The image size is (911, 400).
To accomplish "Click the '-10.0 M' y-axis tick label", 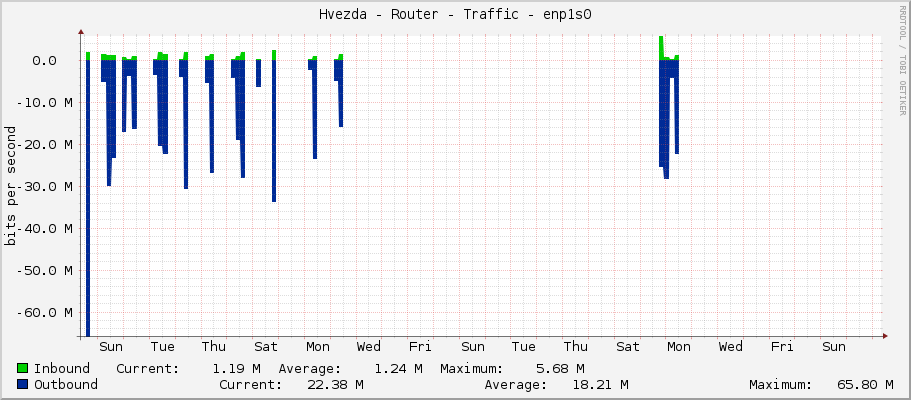I will pos(44,102).
